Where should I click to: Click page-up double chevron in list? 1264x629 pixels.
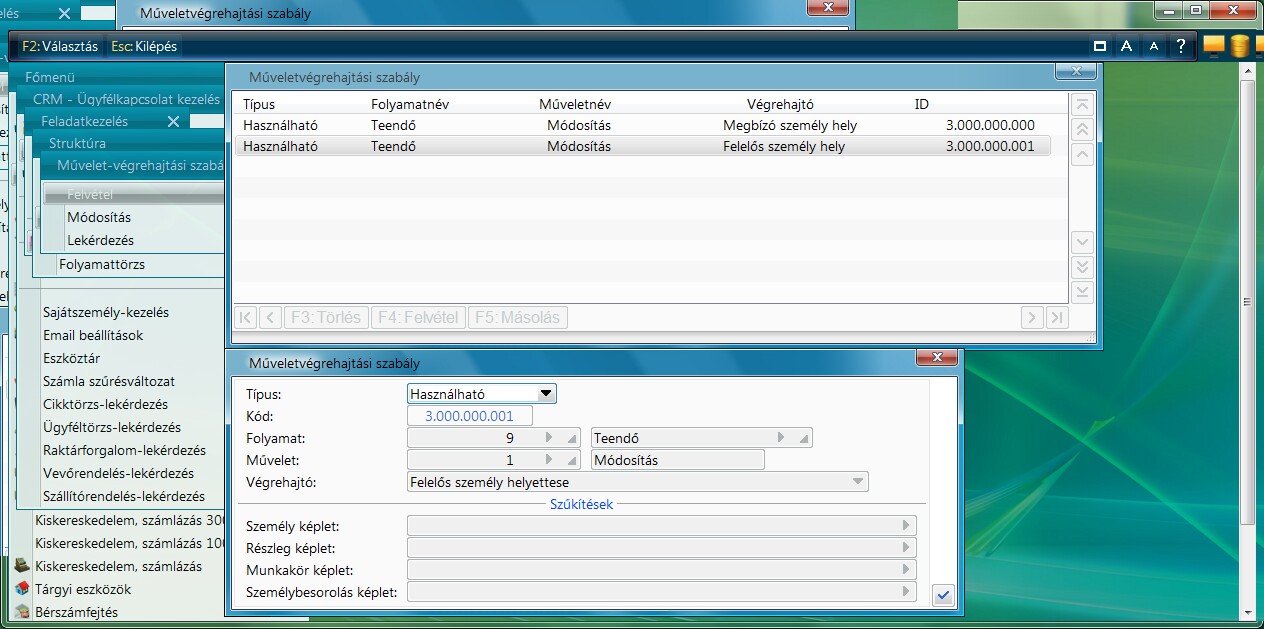(x=1081, y=130)
